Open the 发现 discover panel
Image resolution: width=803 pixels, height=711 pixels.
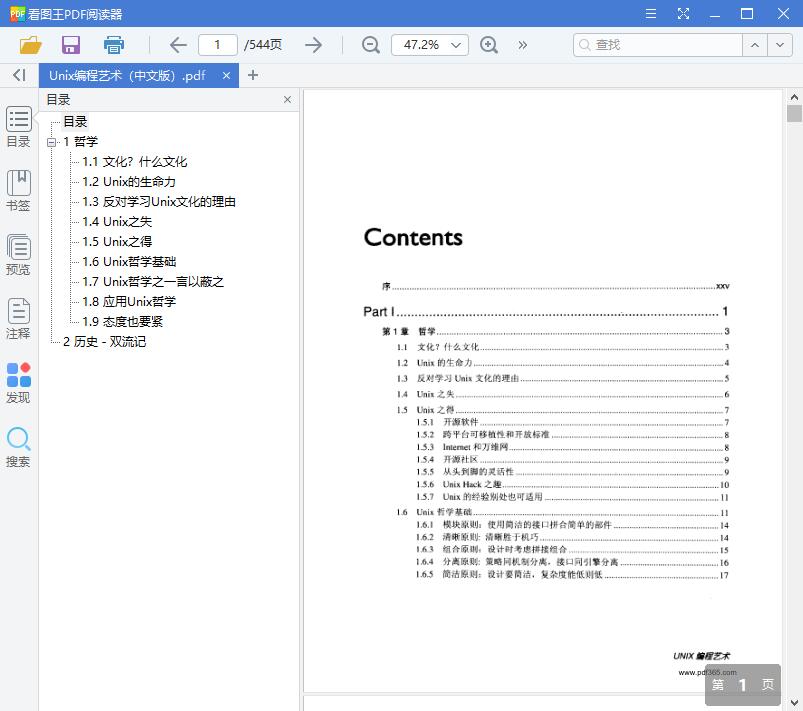(x=18, y=383)
